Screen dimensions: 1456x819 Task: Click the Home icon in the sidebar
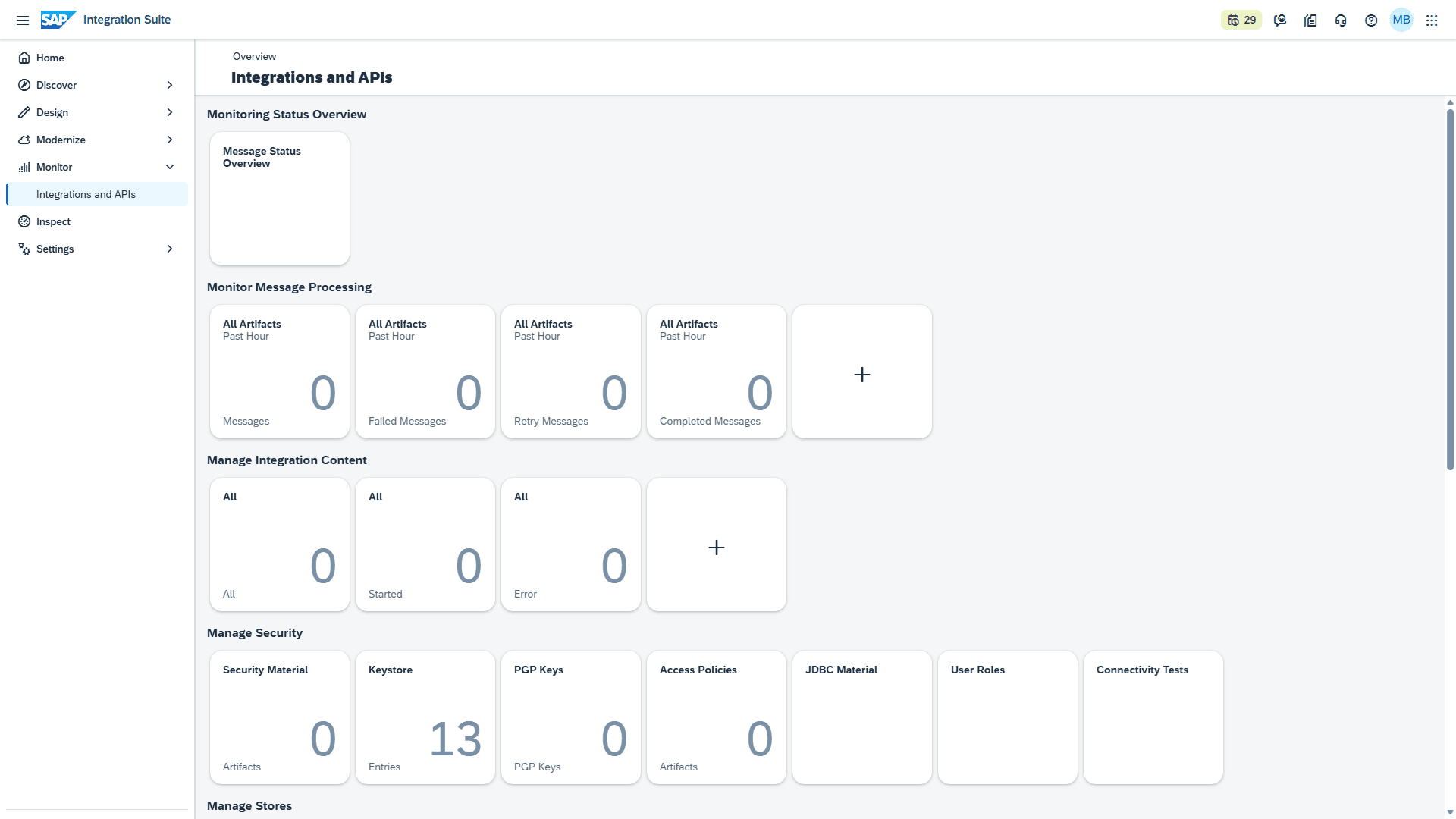click(24, 58)
